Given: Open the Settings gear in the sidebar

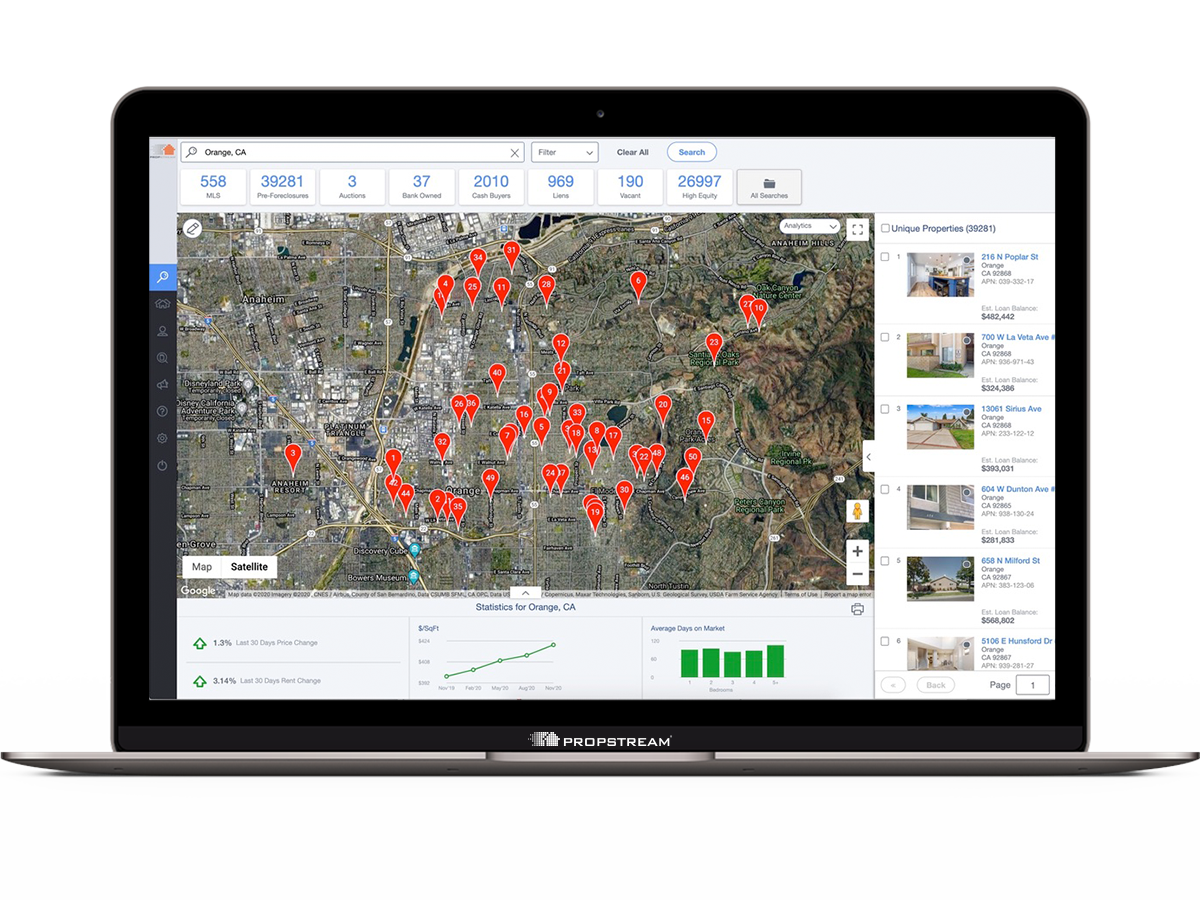Looking at the screenshot, I should 163,437.
